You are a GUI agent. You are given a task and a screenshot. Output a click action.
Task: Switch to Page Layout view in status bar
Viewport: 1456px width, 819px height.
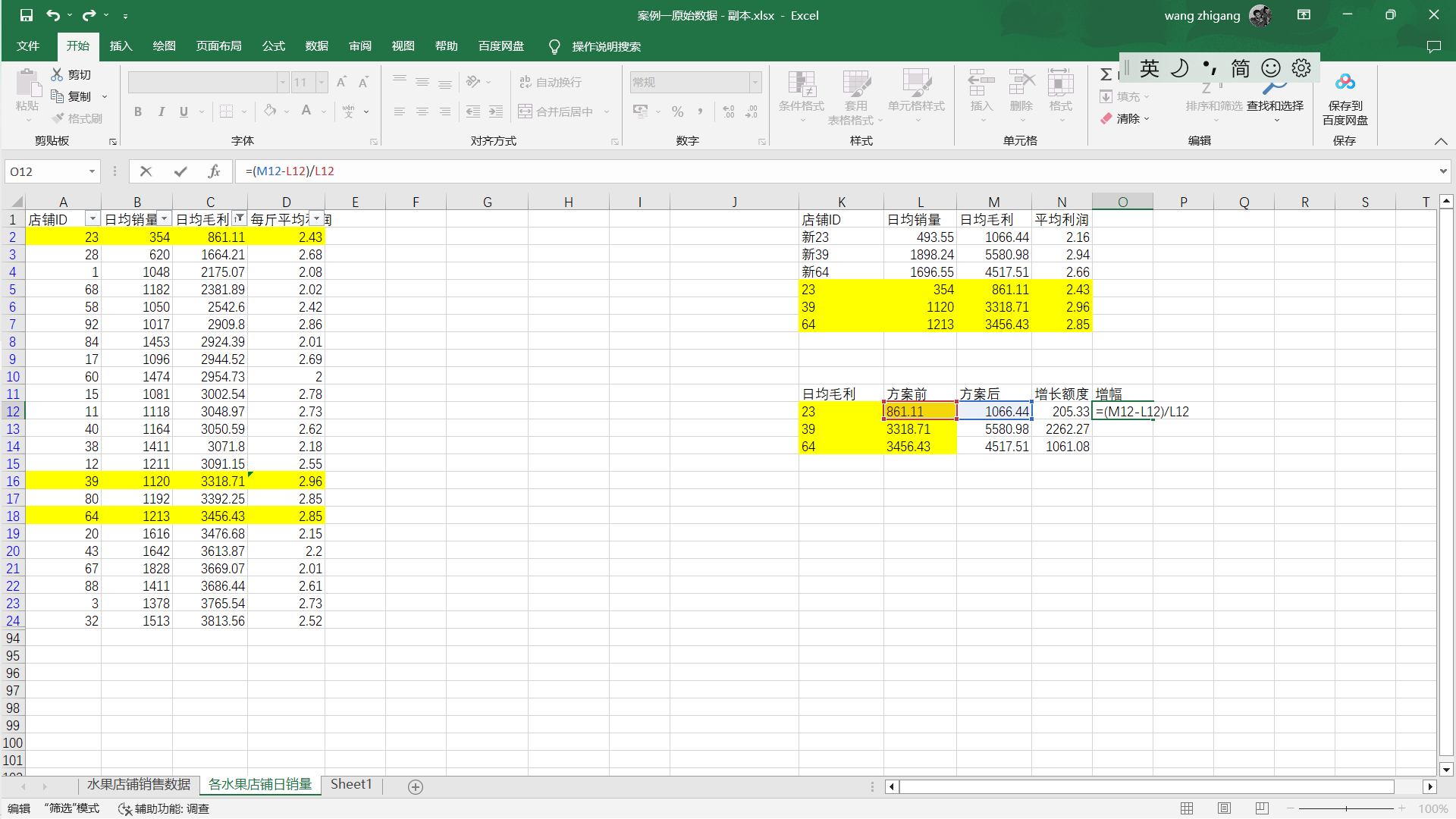tap(1224, 808)
